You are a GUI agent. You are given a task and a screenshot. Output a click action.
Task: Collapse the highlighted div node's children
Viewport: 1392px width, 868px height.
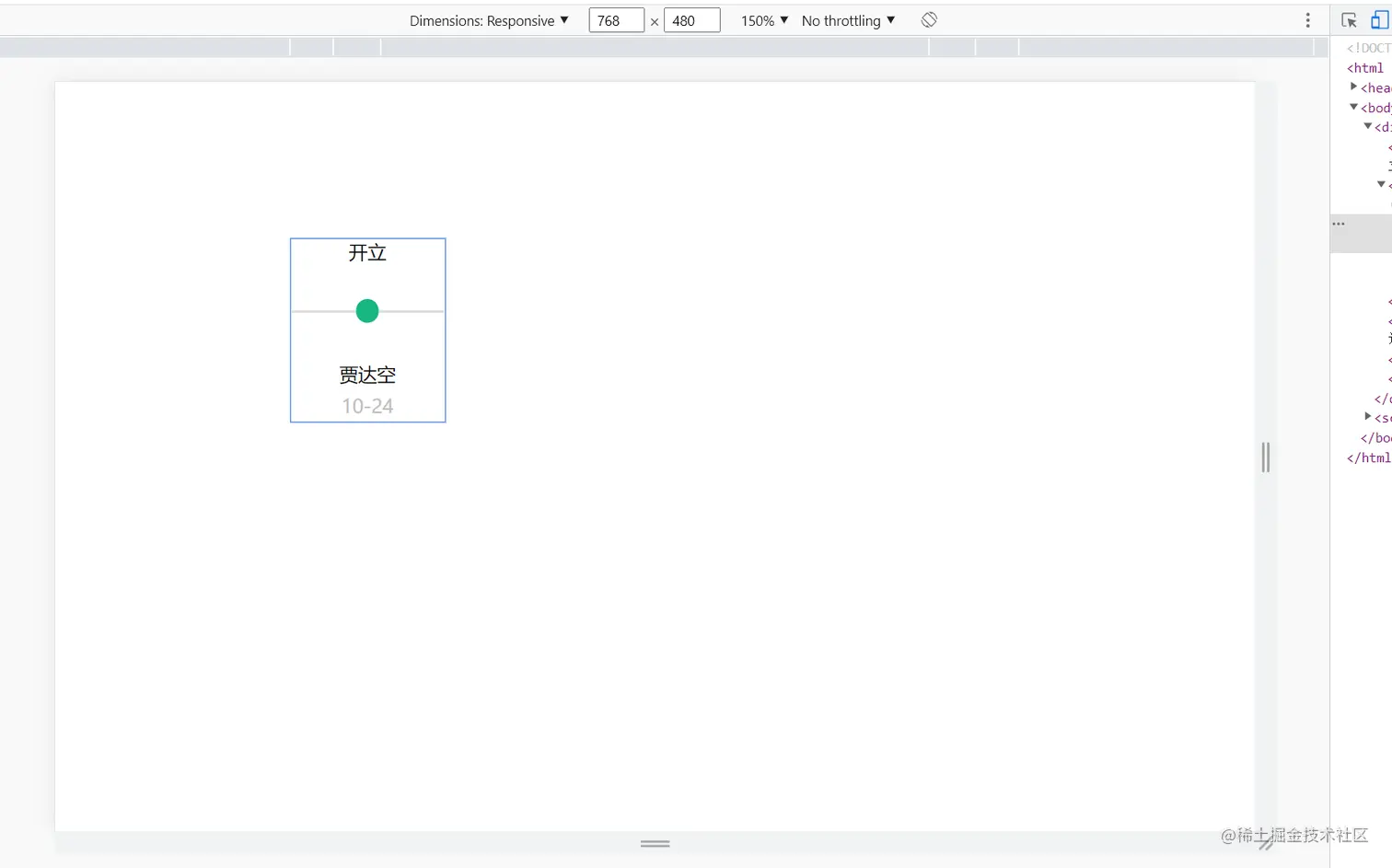click(x=1367, y=126)
